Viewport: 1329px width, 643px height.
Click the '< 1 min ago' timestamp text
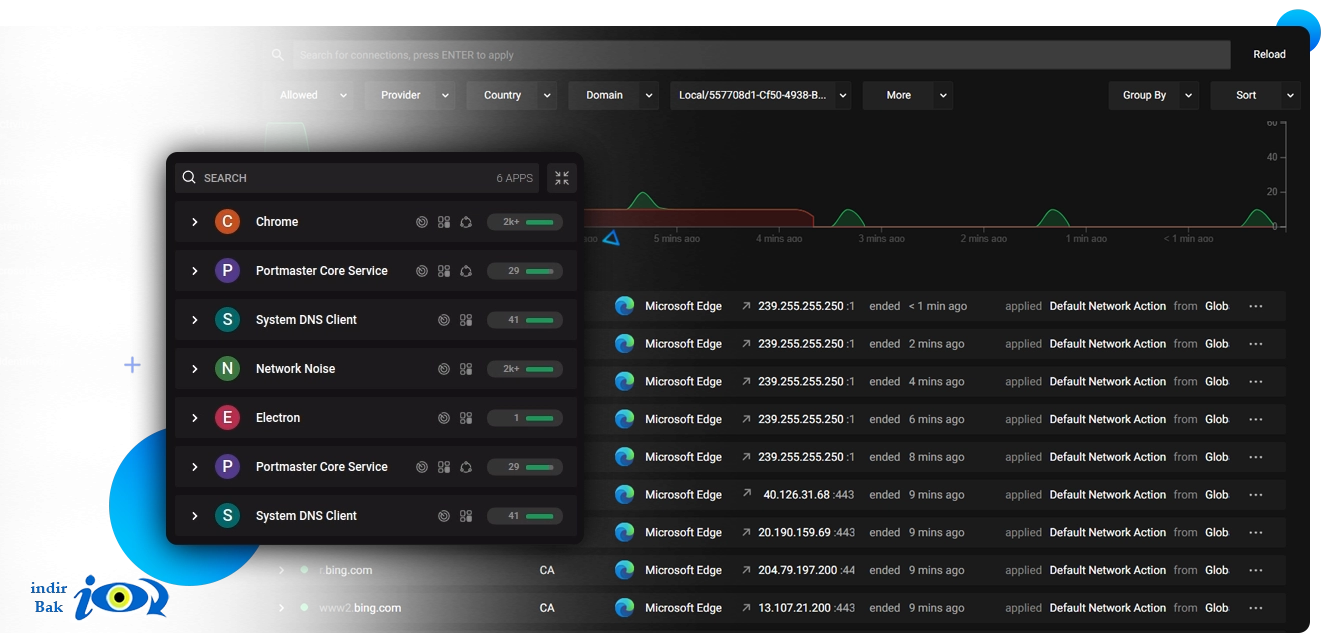click(938, 306)
